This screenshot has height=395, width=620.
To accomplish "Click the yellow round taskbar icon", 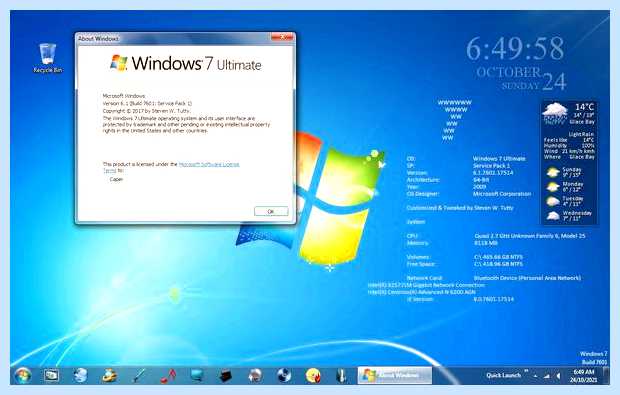I will point(313,375).
